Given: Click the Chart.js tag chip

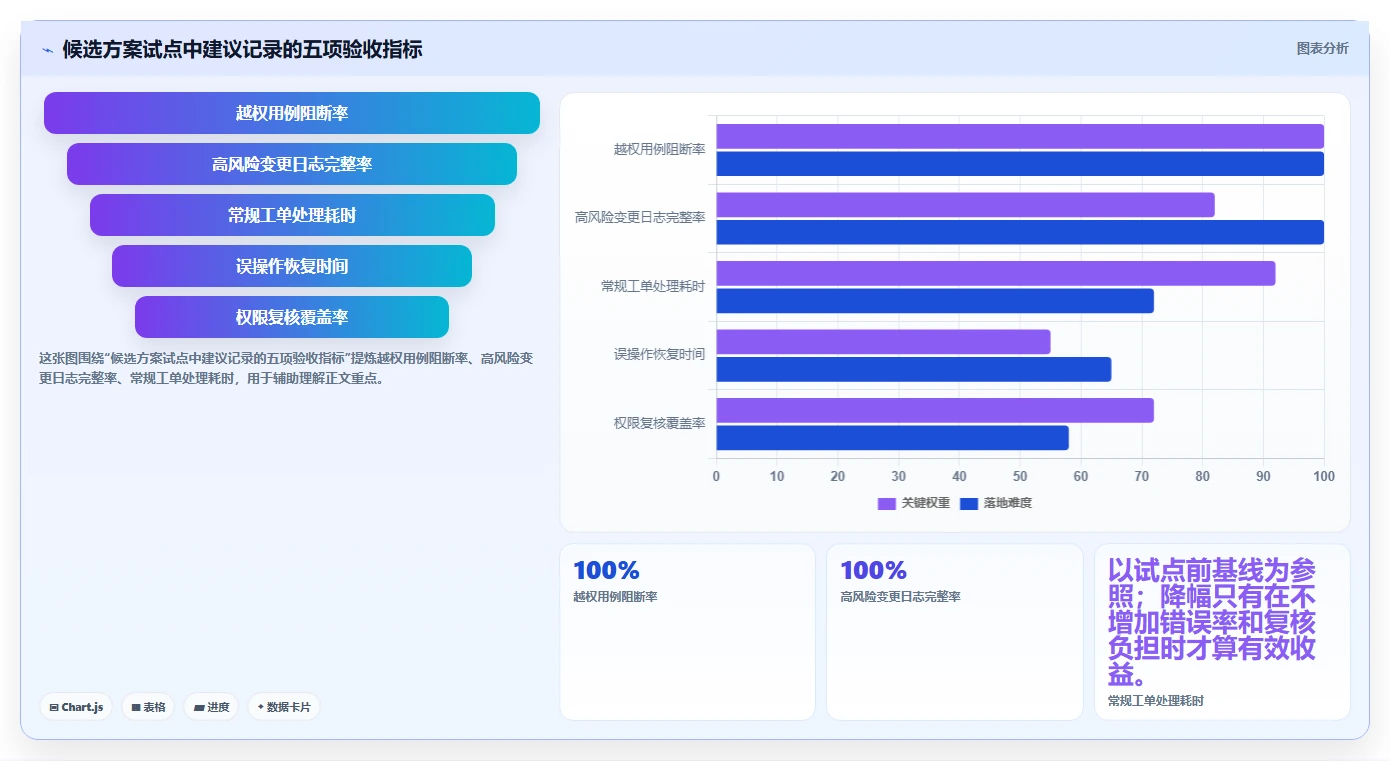Looking at the screenshot, I should click(x=76, y=707).
